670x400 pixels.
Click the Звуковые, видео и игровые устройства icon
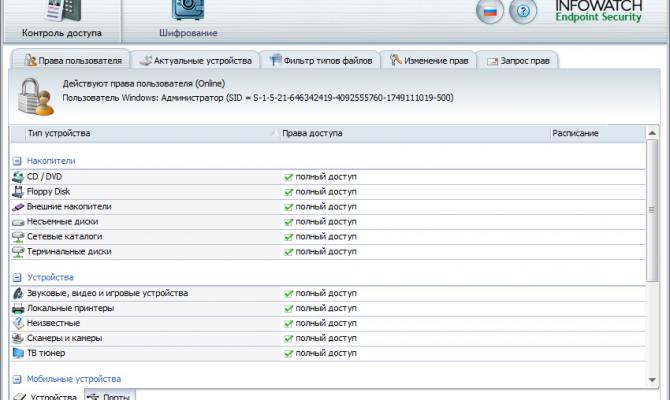tap(18, 293)
